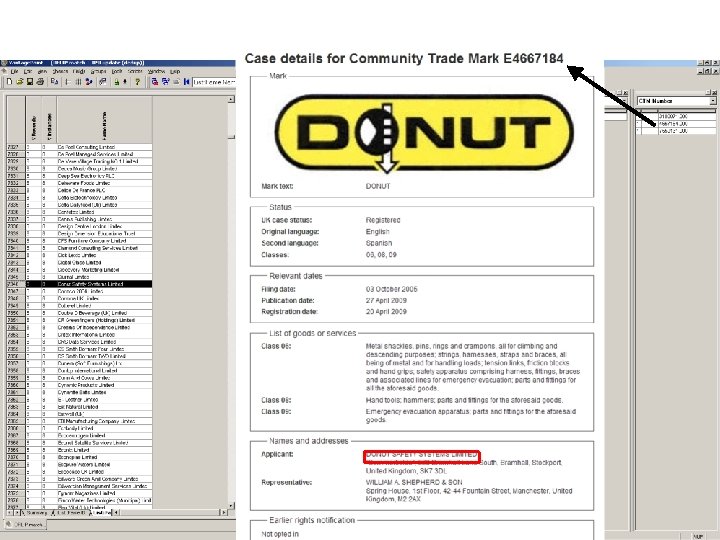Click the New document toolbar icon

point(9,82)
